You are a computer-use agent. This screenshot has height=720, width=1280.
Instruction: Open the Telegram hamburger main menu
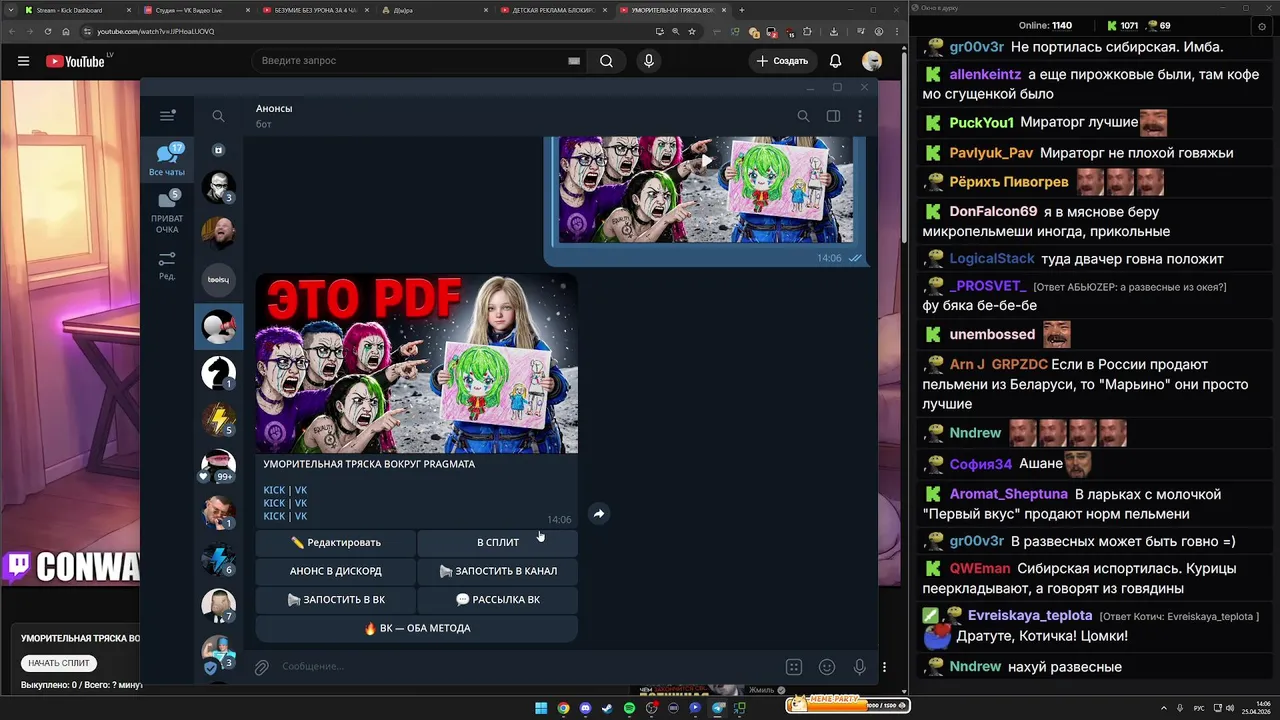coord(167,116)
